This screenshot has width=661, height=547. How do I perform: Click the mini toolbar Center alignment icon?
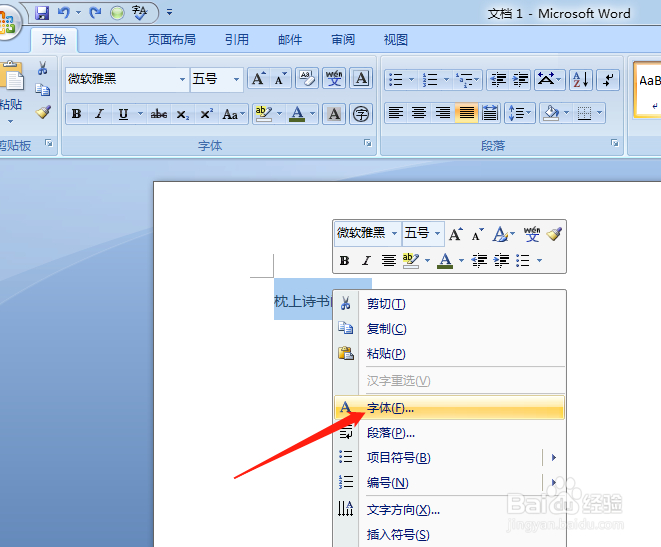point(388,260)
